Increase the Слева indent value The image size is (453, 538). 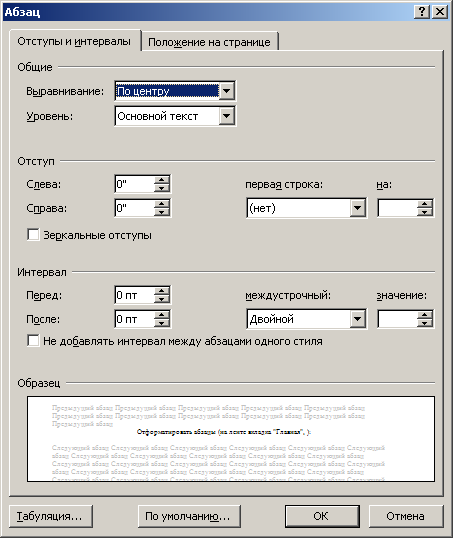pyautogui.click(x=162, y=180)
